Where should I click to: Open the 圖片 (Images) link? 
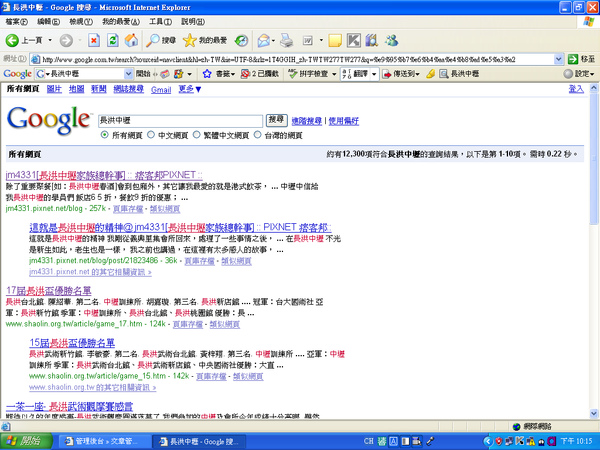54,89
